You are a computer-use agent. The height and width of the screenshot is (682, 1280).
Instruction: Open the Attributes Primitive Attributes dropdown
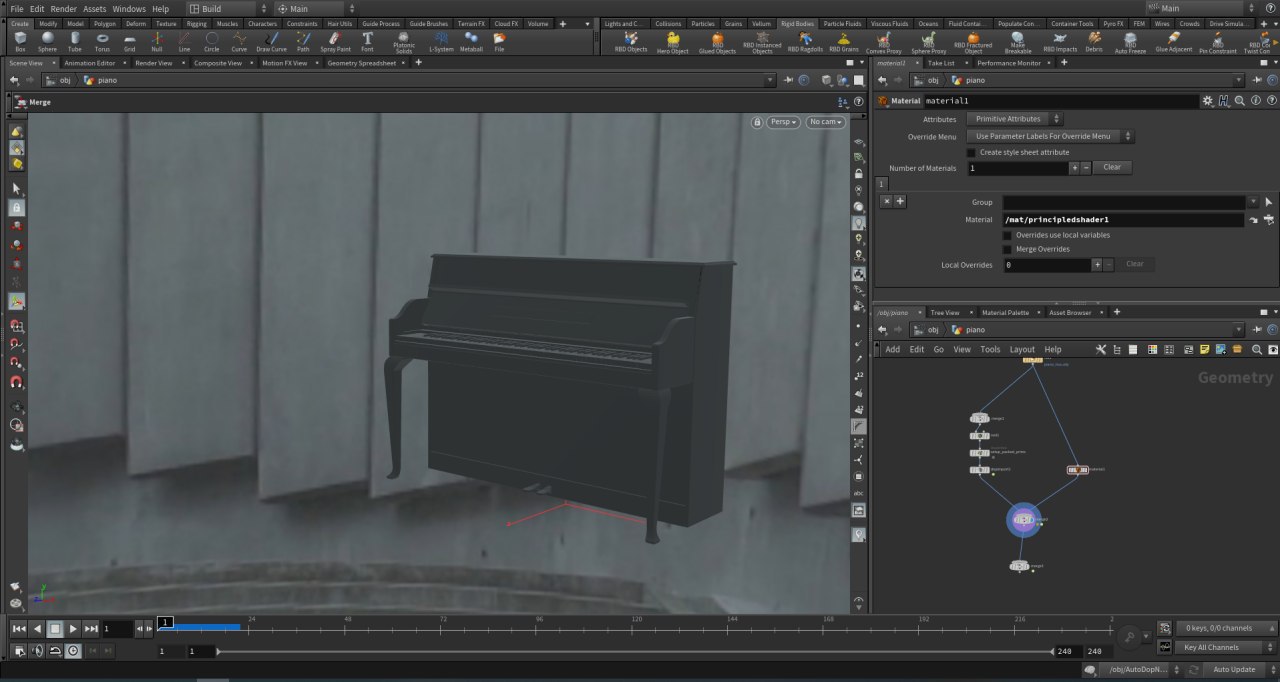point(1014,119)
